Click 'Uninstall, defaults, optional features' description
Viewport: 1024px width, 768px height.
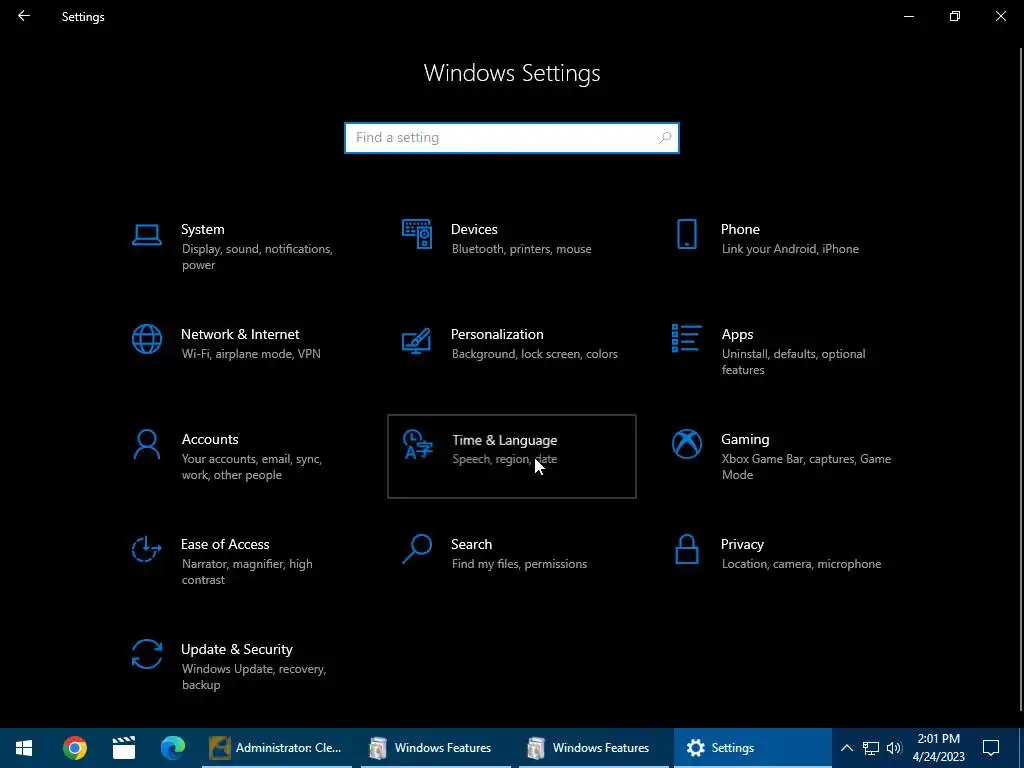(x=793, y=362)
